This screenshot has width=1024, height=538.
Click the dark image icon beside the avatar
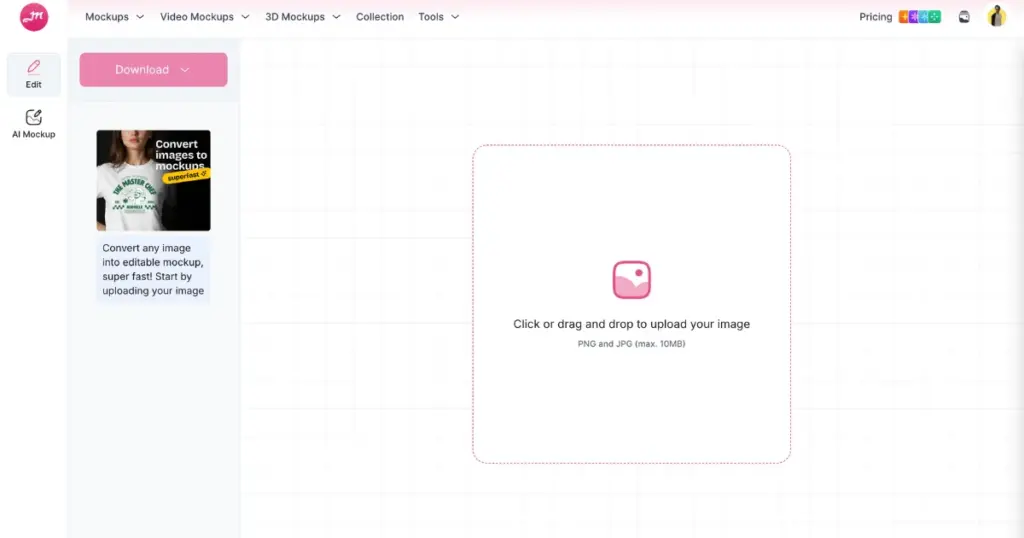click(x=964, y=17)
